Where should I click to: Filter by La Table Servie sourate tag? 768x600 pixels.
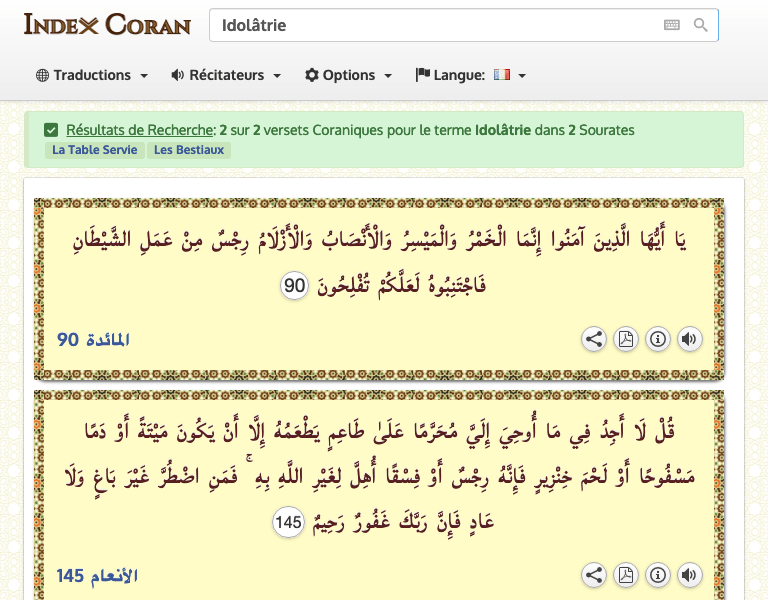point(95,150)
